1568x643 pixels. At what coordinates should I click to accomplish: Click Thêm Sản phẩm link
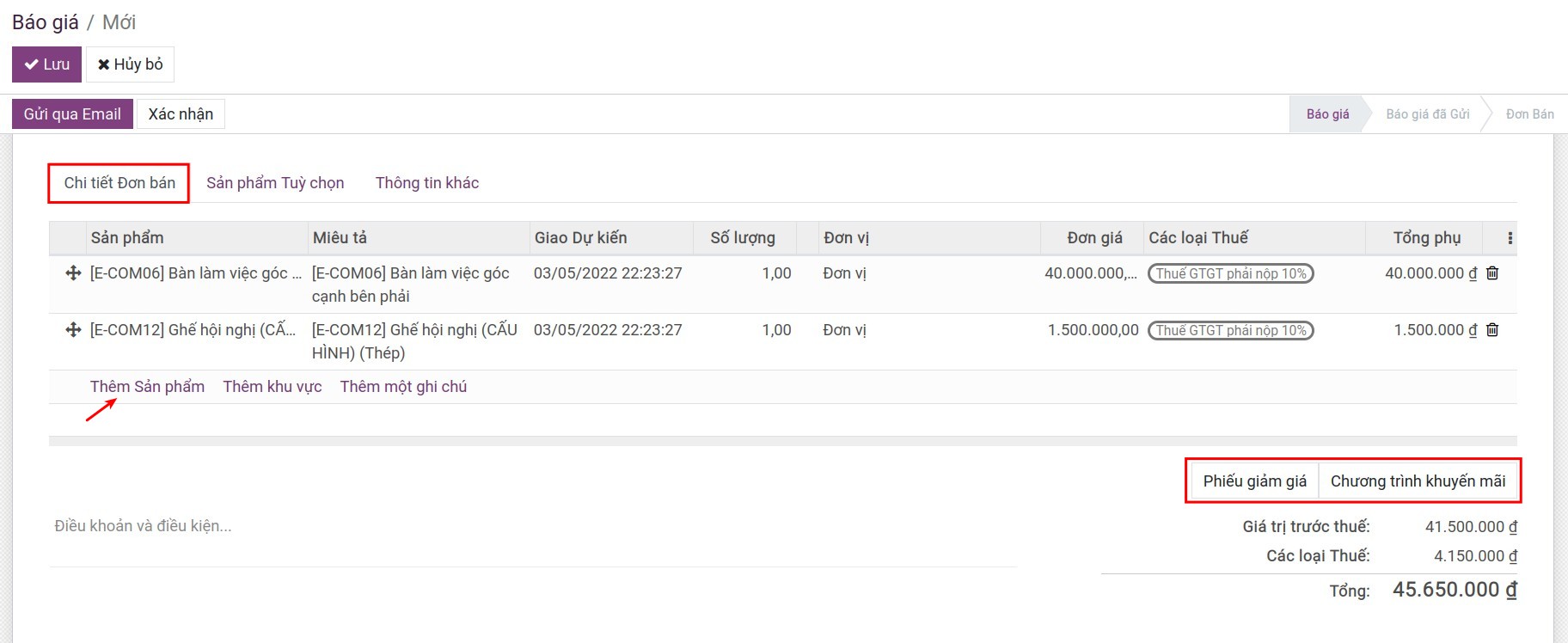[x=147, y=387]
